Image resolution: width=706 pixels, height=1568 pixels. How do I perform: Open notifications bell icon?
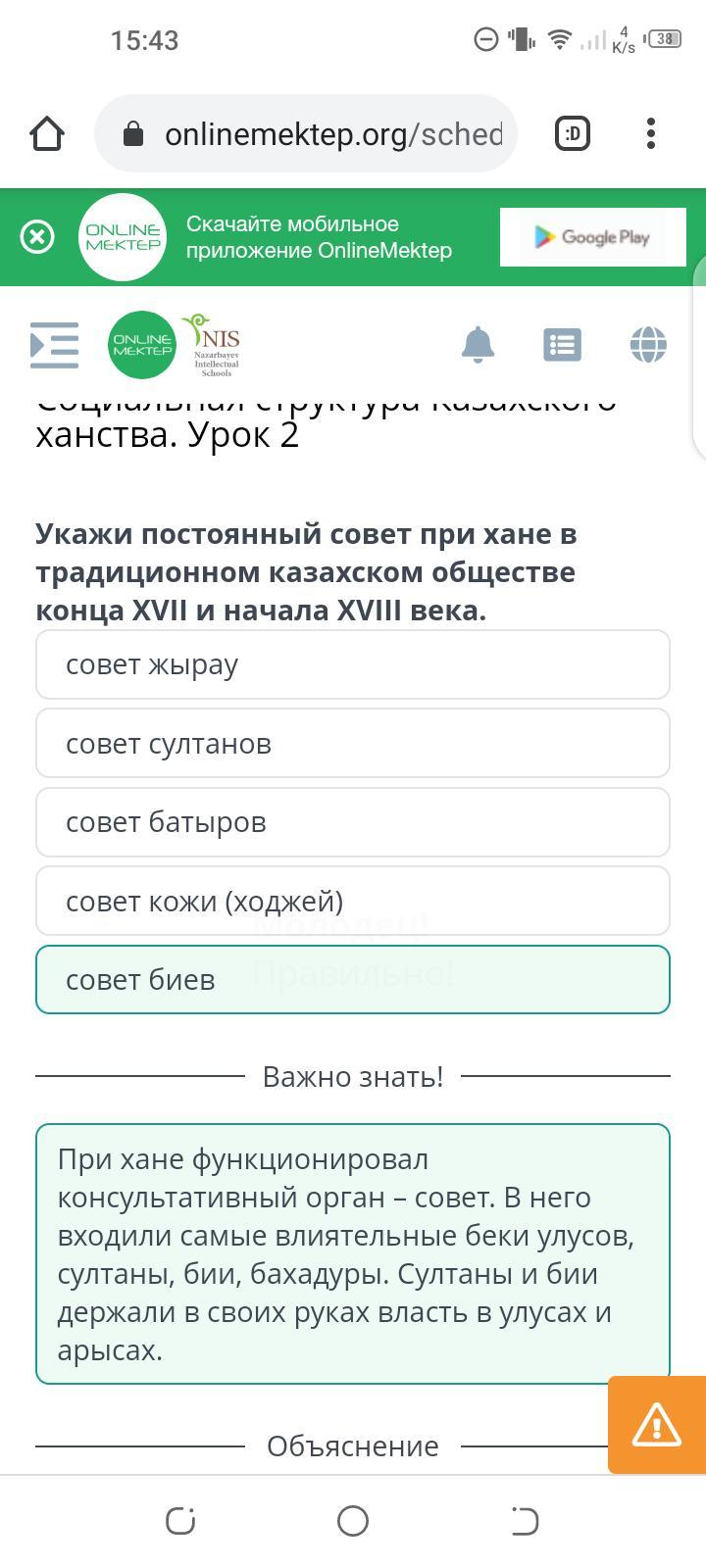[478, 345]
